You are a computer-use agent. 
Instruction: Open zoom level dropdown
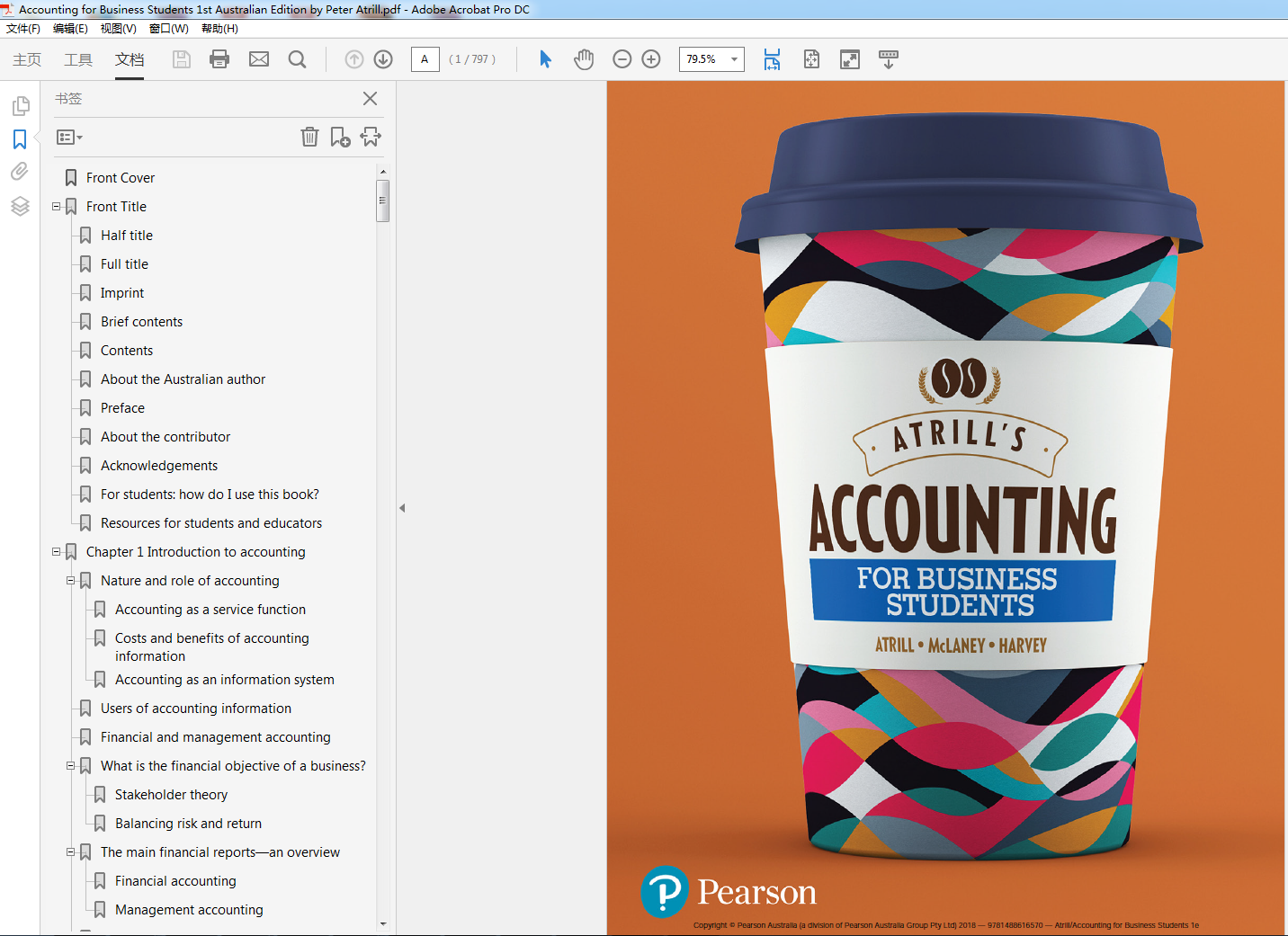pyautogui.click(x=735, y=59)
